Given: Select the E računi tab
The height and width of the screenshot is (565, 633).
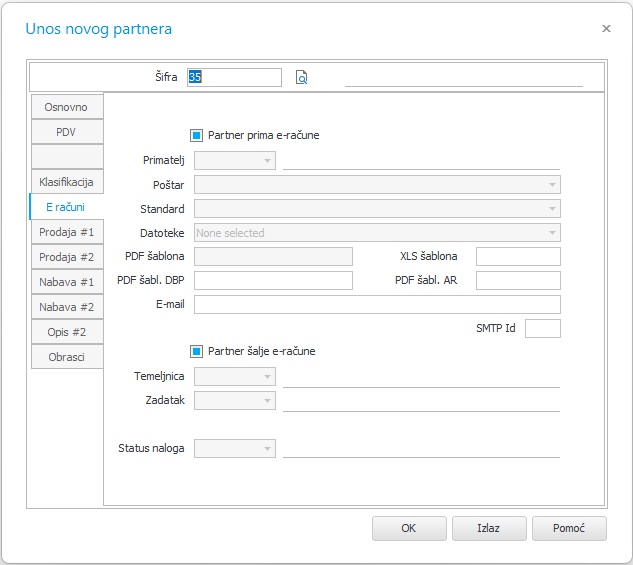Looking at the screenshot, I should pos(67,207).
